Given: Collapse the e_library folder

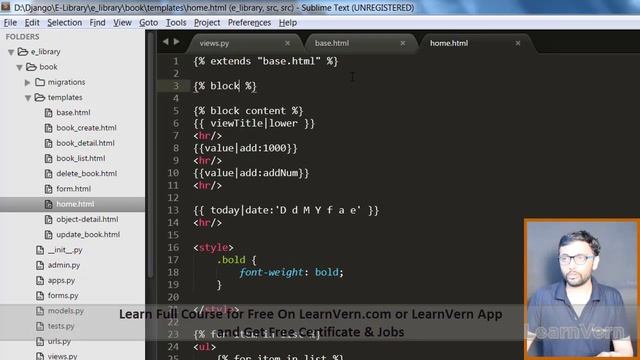Looking at the screenshot, I should point(11,52).
